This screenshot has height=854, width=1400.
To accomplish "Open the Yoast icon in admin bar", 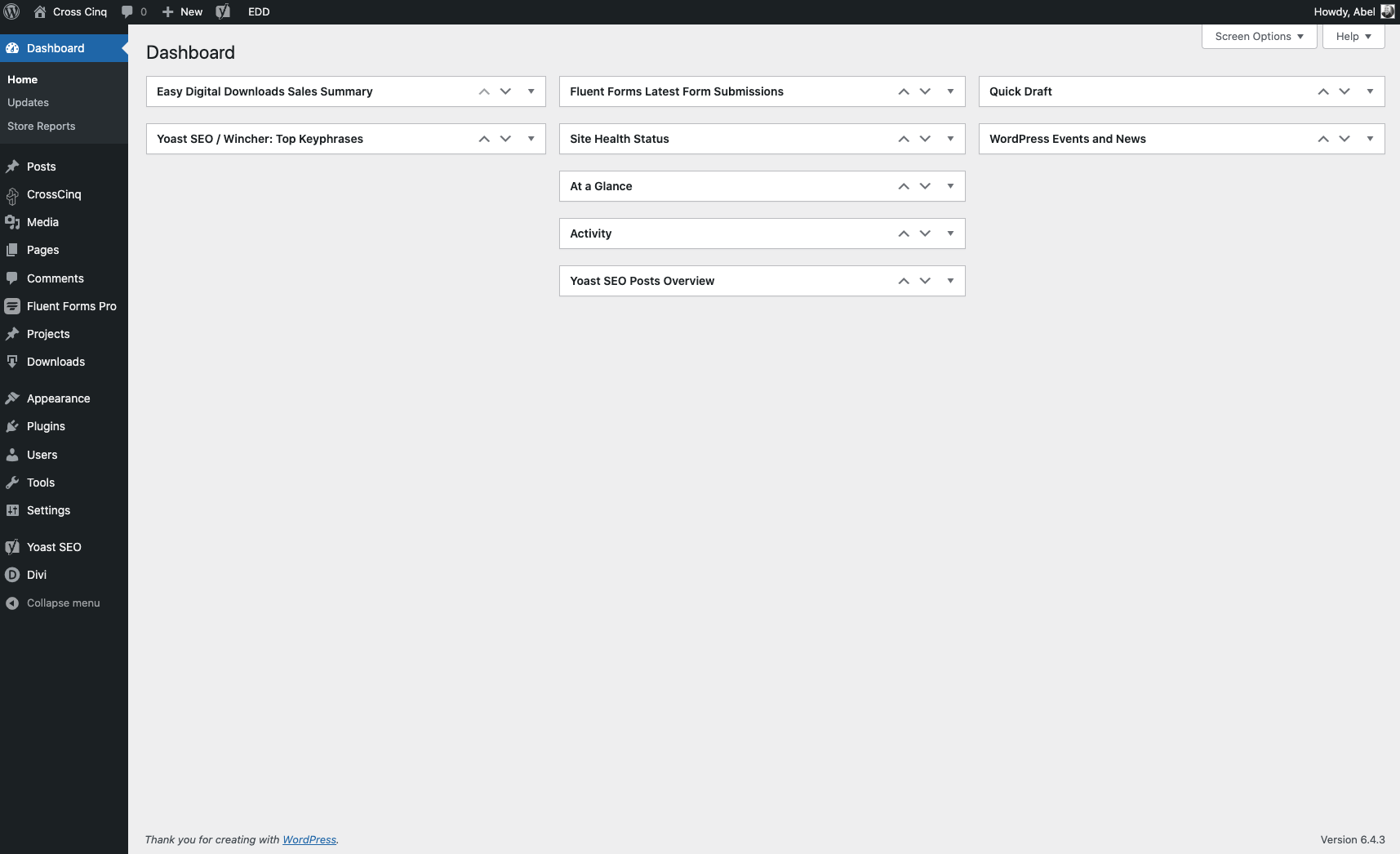I will coord(223,11).
